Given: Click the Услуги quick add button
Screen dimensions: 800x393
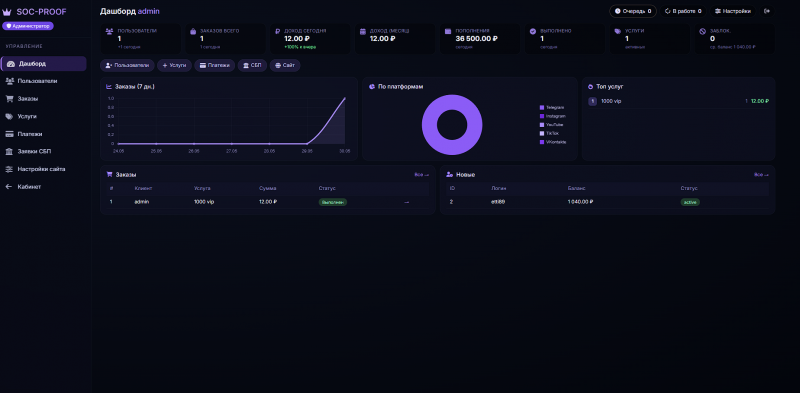Looking at the screenshot, I should coord(174,65).
